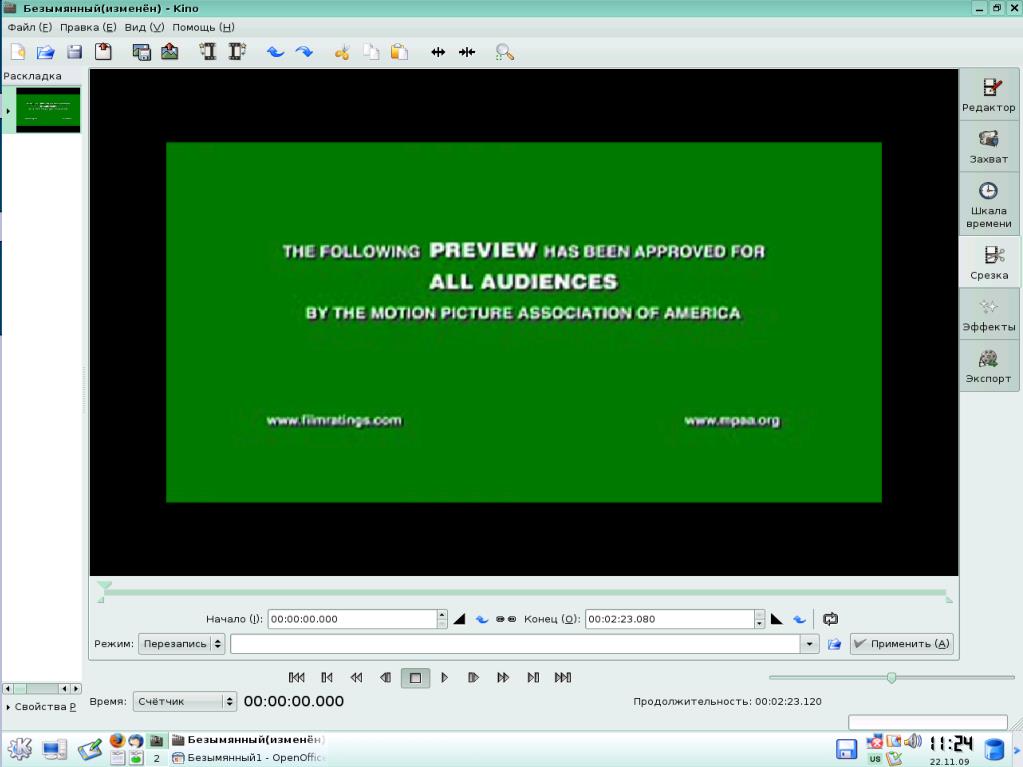Click the Начало timecode field
This screenshot has width=1023, height=767.
coord(352,619)
